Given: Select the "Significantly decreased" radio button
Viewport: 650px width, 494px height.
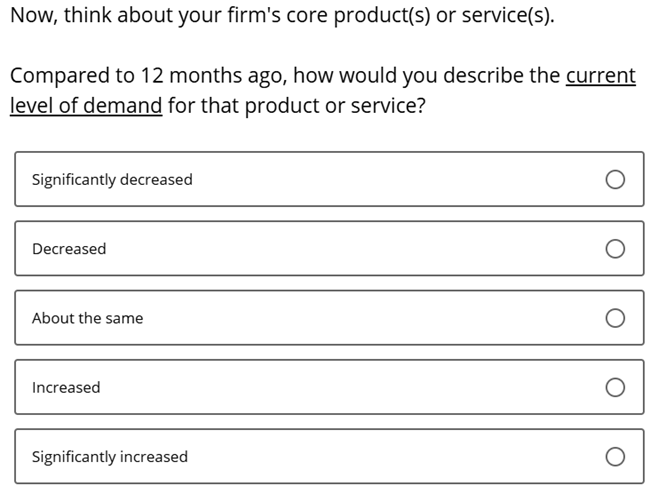Looking at the screenshot, I should tap(615, 179).
